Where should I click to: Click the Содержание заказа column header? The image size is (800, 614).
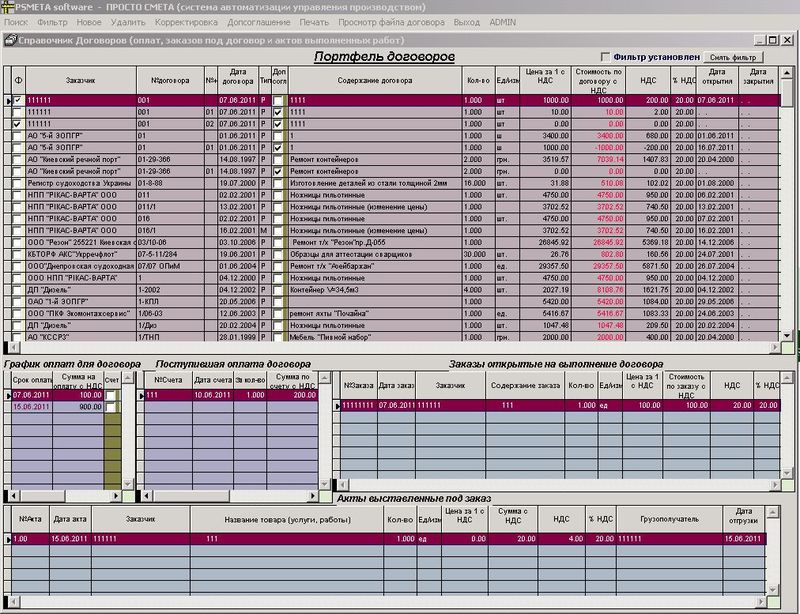click(x=525, y=385)
